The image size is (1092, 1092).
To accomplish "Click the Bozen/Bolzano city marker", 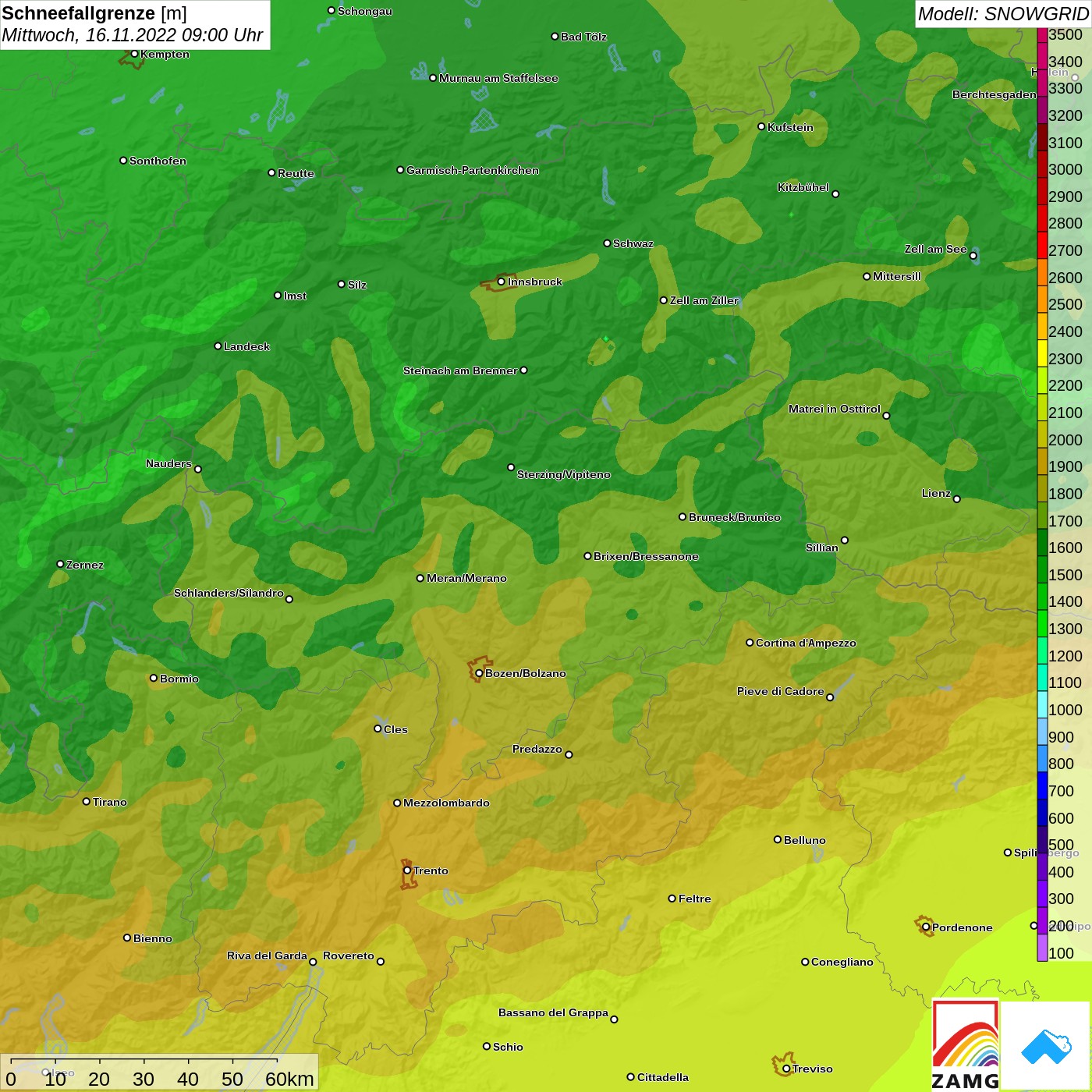I will (479, 673).
